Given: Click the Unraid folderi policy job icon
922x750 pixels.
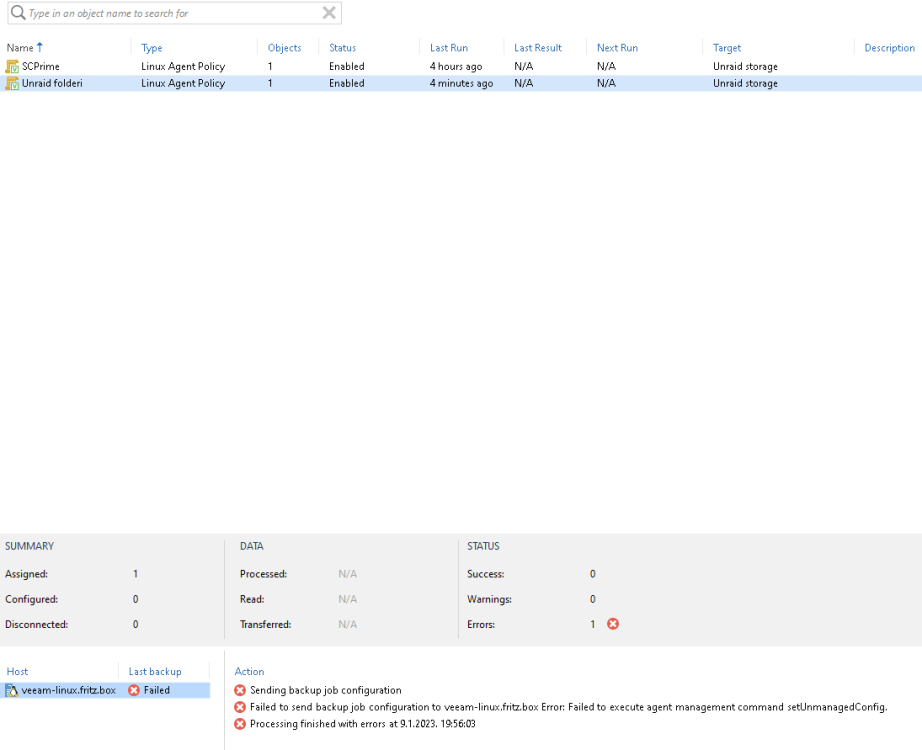Looking at the screenshot, I should (x=12, y=84).
